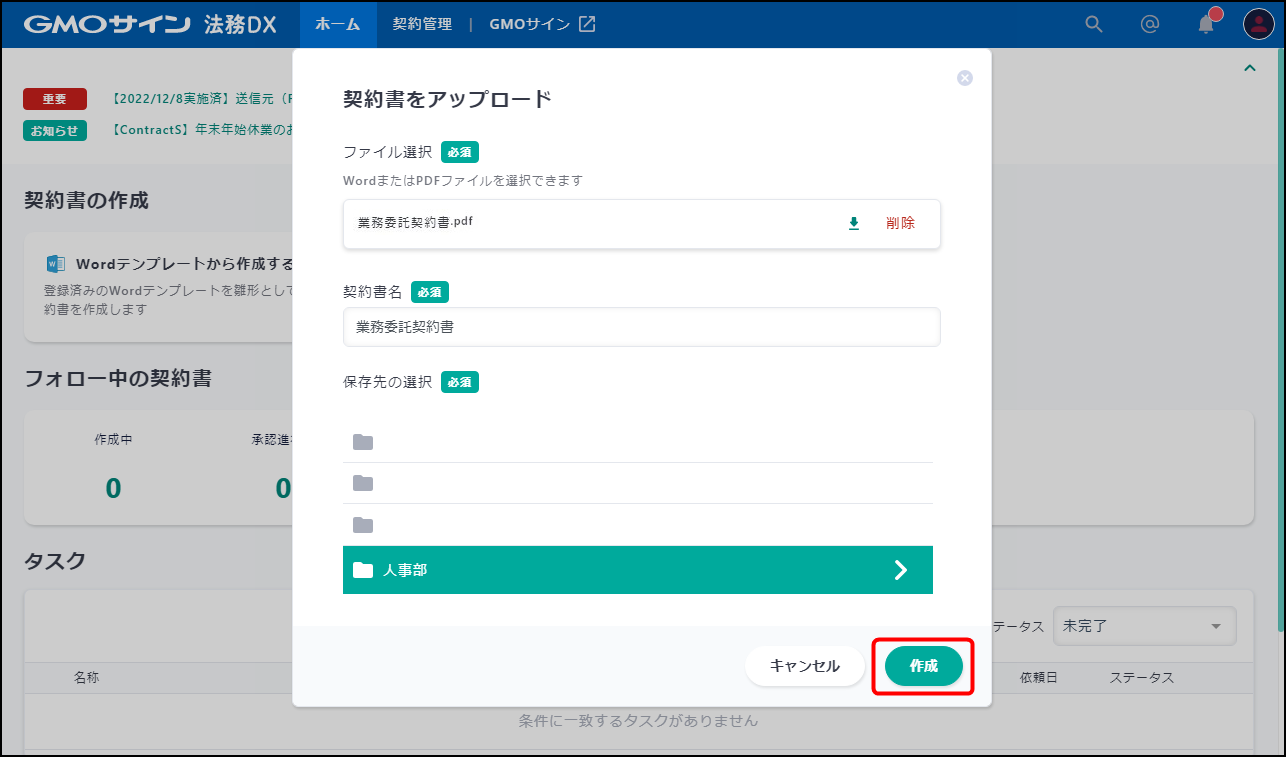The height and width of the screenshot is (757, 1286).
Task: Open mentions via the @ icon
Action: [1150, 24]
